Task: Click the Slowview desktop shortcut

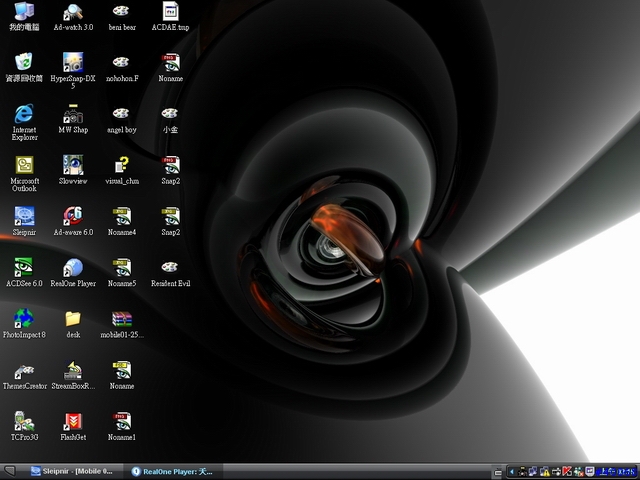Action: [x=73, y=164]
